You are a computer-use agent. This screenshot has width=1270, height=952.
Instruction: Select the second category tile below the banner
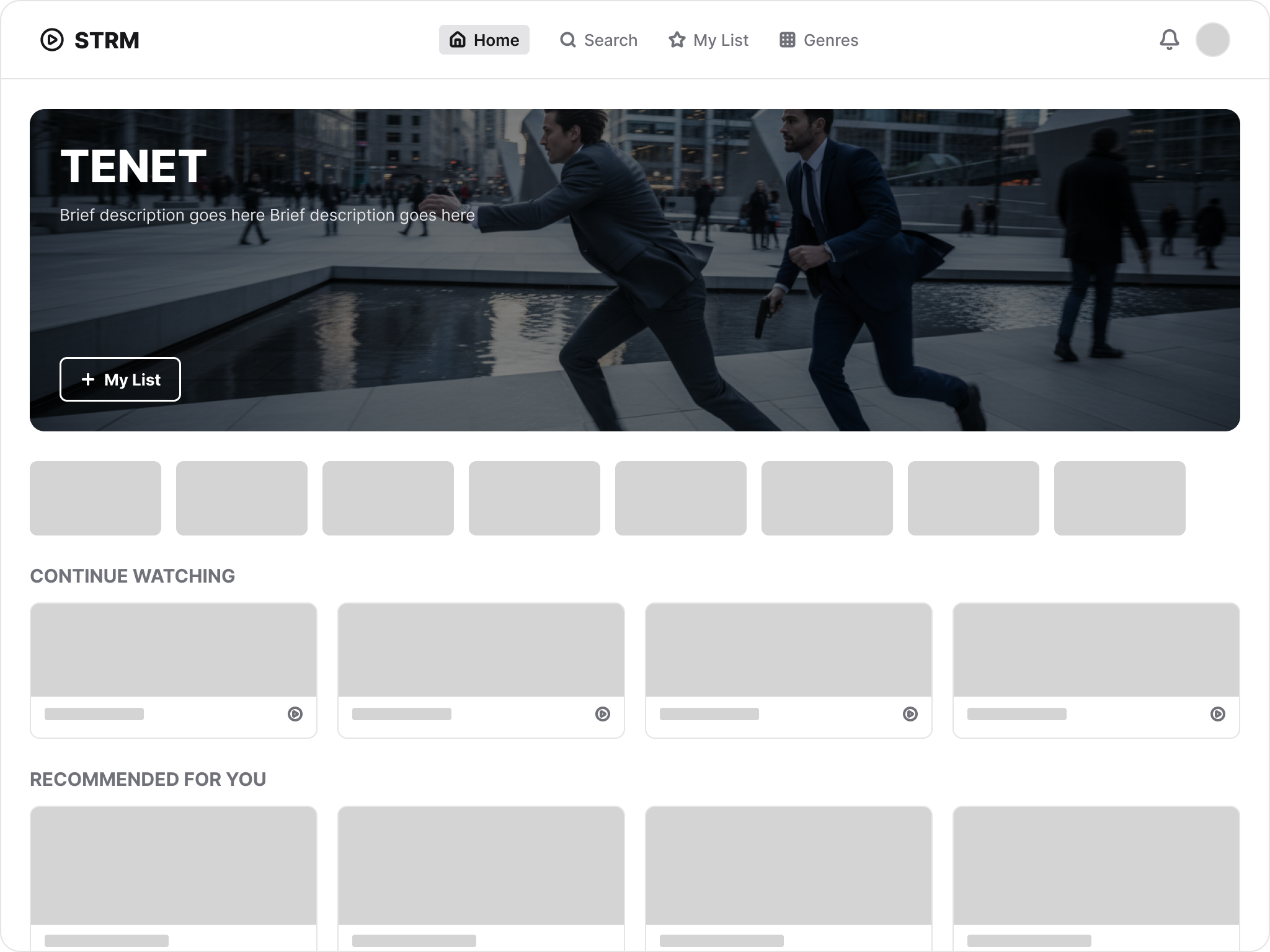point(242,498)
